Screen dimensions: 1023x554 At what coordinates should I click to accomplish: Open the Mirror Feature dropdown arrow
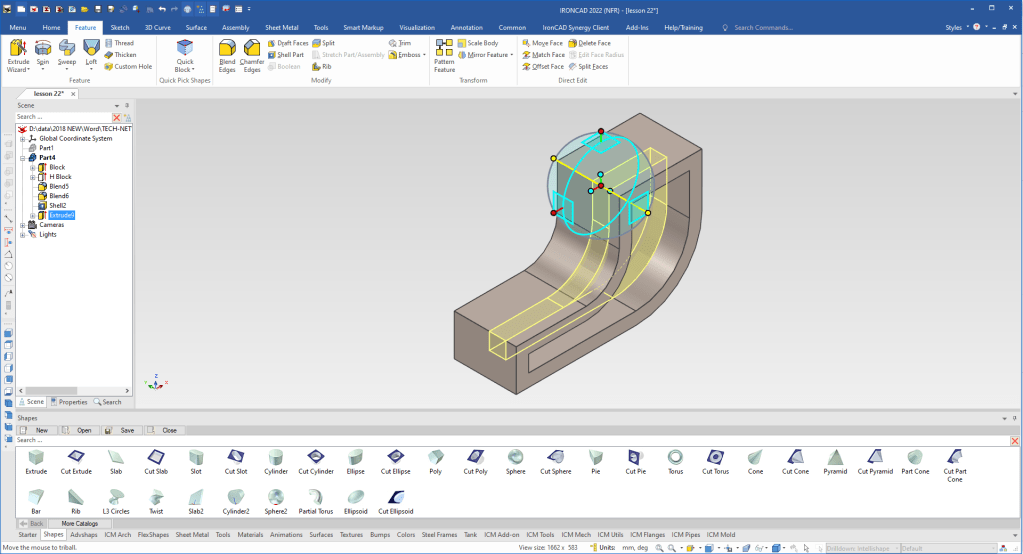[x=513, y=55]
